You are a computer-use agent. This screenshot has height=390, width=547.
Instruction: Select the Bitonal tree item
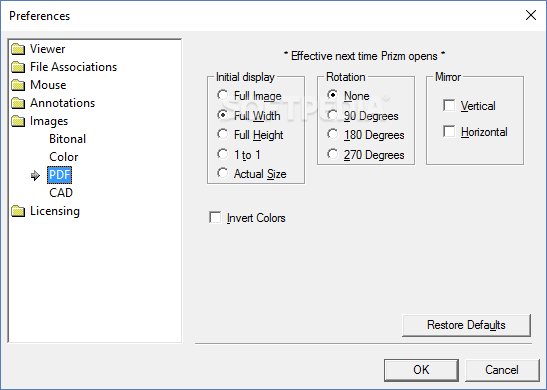(x=67, y=139)
